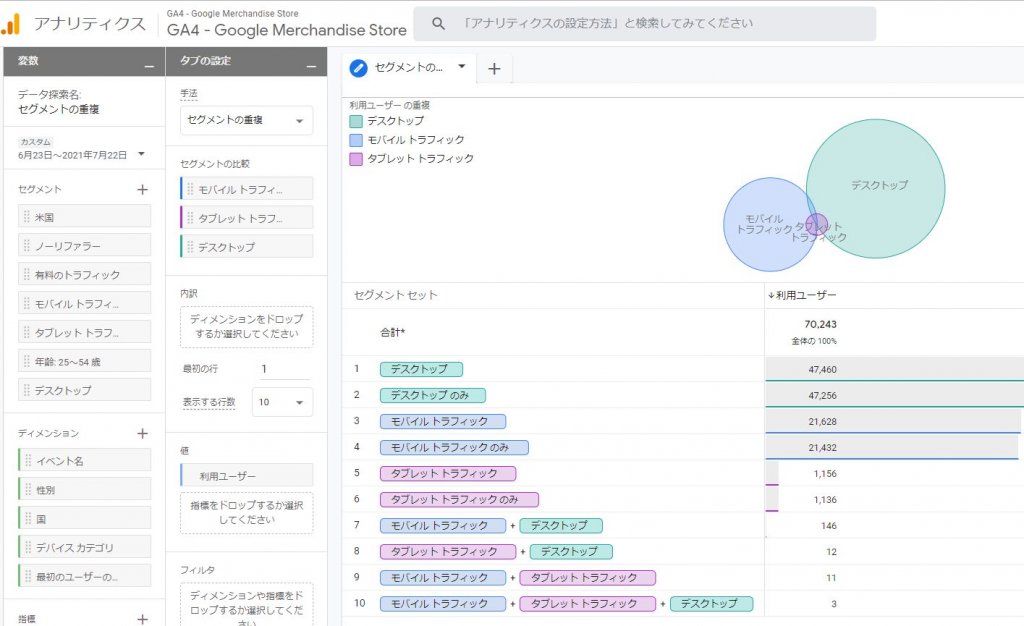Screen dimensions: 1024x626
Task: Add a new dimension with plus icon
Action: pos(142,433)
